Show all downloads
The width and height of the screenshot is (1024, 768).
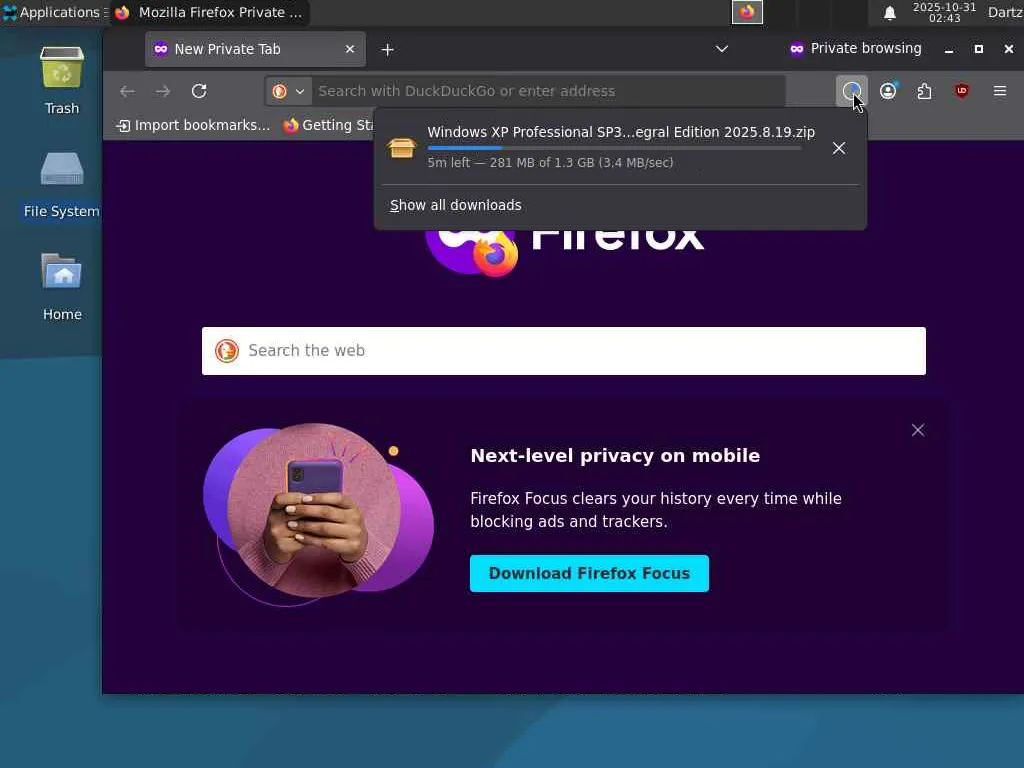[x=456, y=205]
